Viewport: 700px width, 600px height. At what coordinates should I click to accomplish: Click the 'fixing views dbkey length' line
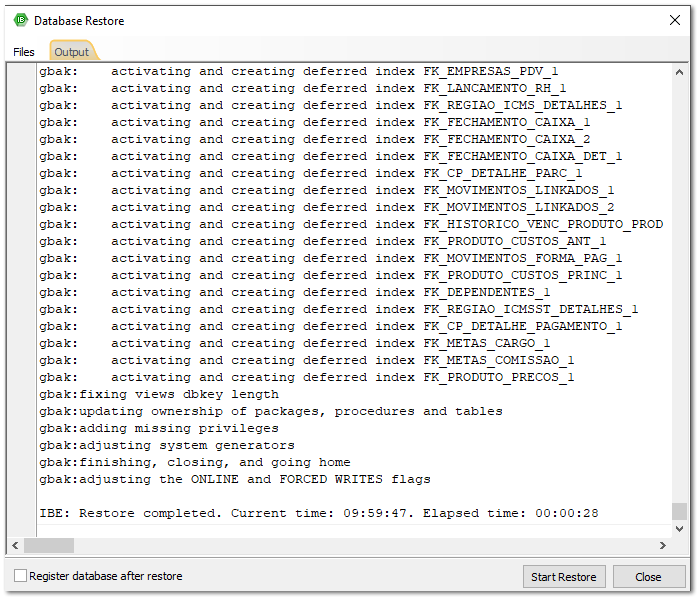(x=159, y=394)
